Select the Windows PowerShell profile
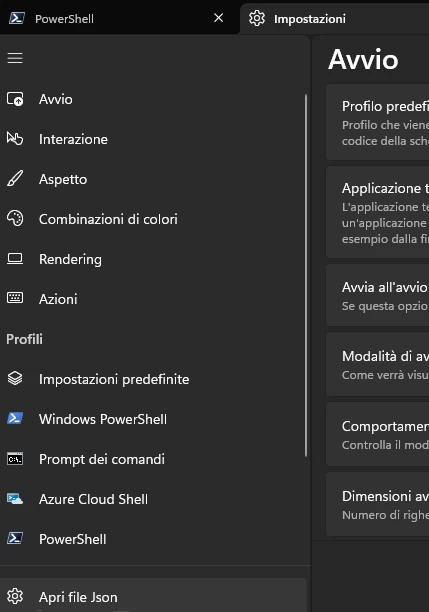 (x=153, y=419)
